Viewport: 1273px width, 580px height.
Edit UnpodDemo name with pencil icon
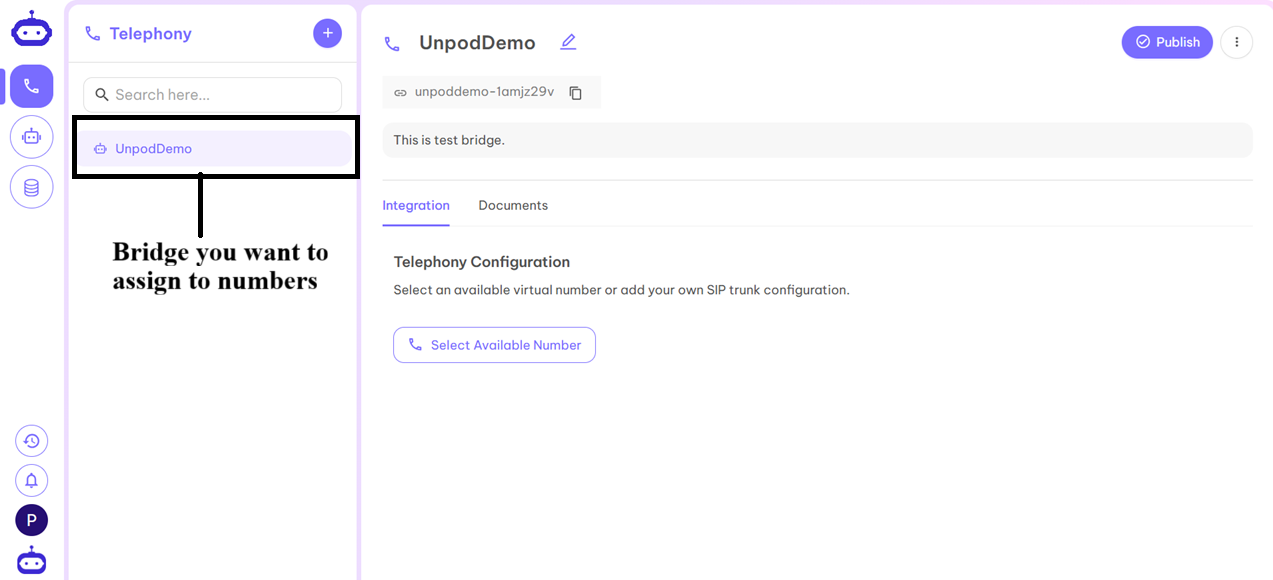(x=568, y=42)
